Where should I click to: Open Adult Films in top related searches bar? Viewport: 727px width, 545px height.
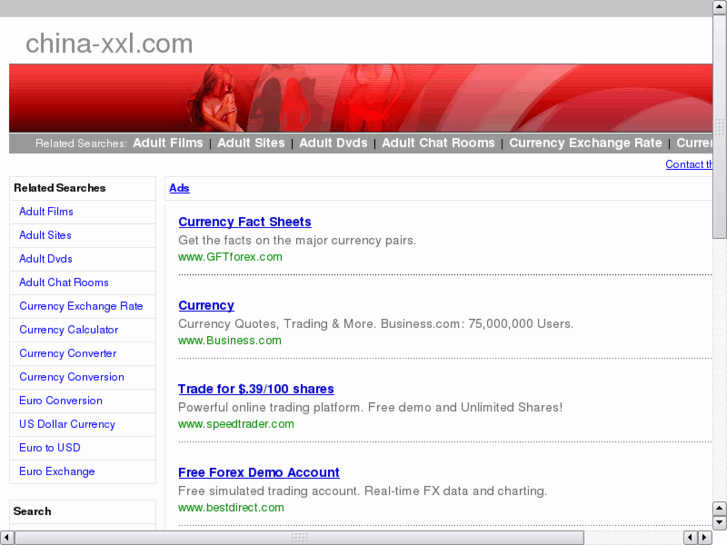tap(168, 143)
